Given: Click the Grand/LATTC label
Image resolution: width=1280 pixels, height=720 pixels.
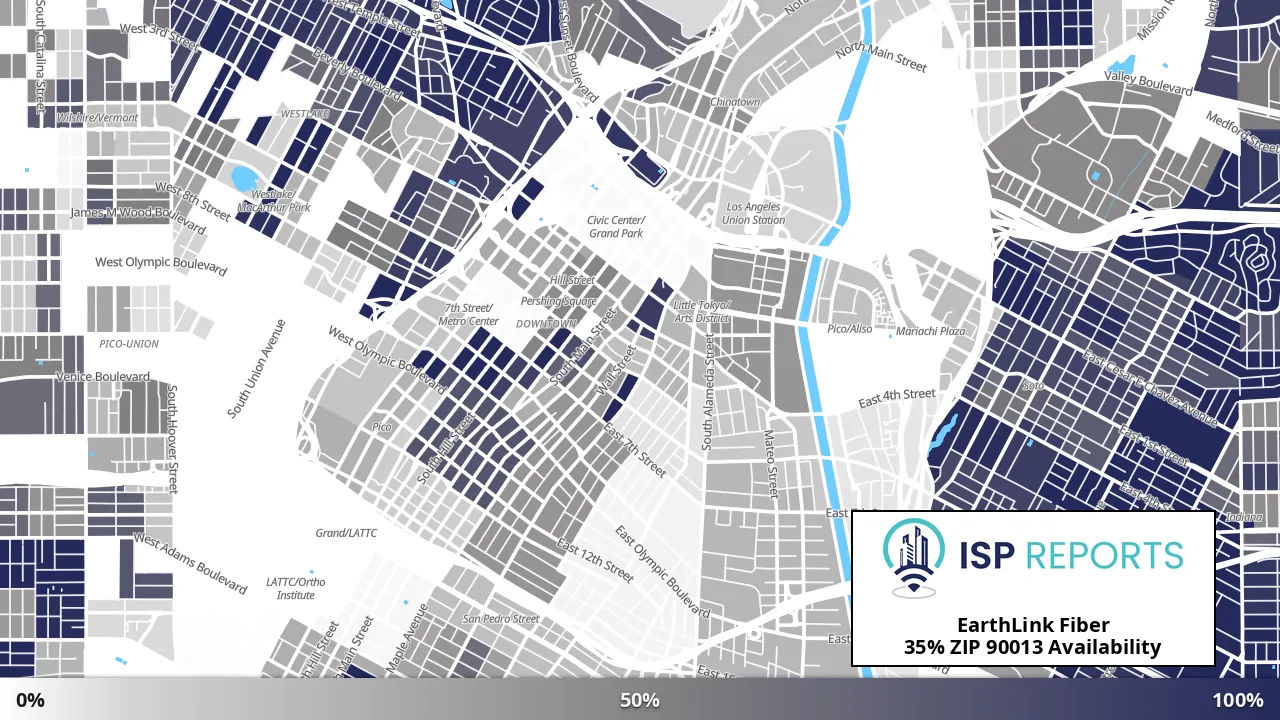Looking at the screenshot, I should [x=346, y=533].
